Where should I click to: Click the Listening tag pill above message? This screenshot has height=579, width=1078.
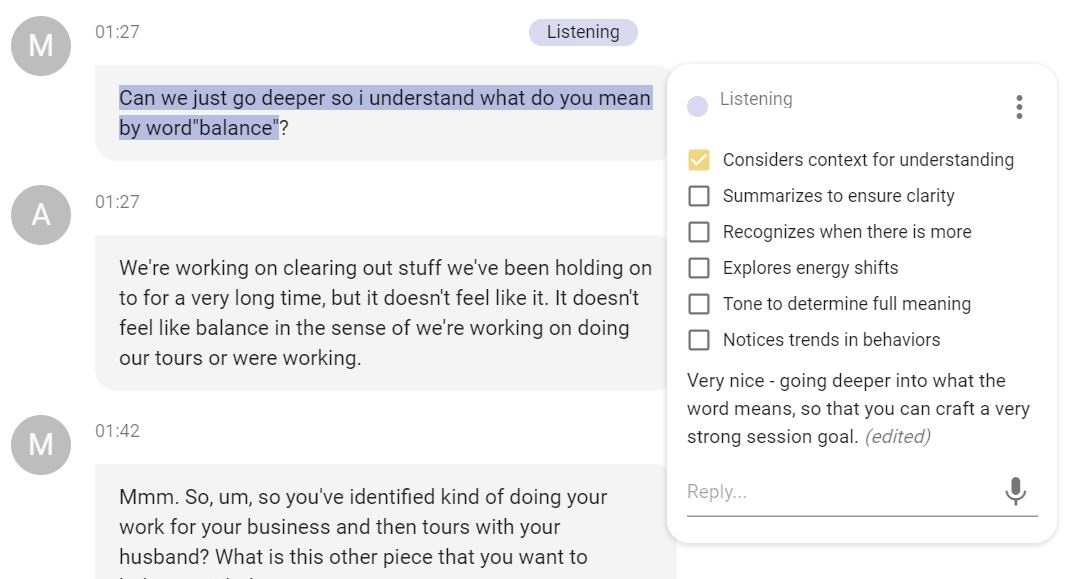tap(583, 32)
